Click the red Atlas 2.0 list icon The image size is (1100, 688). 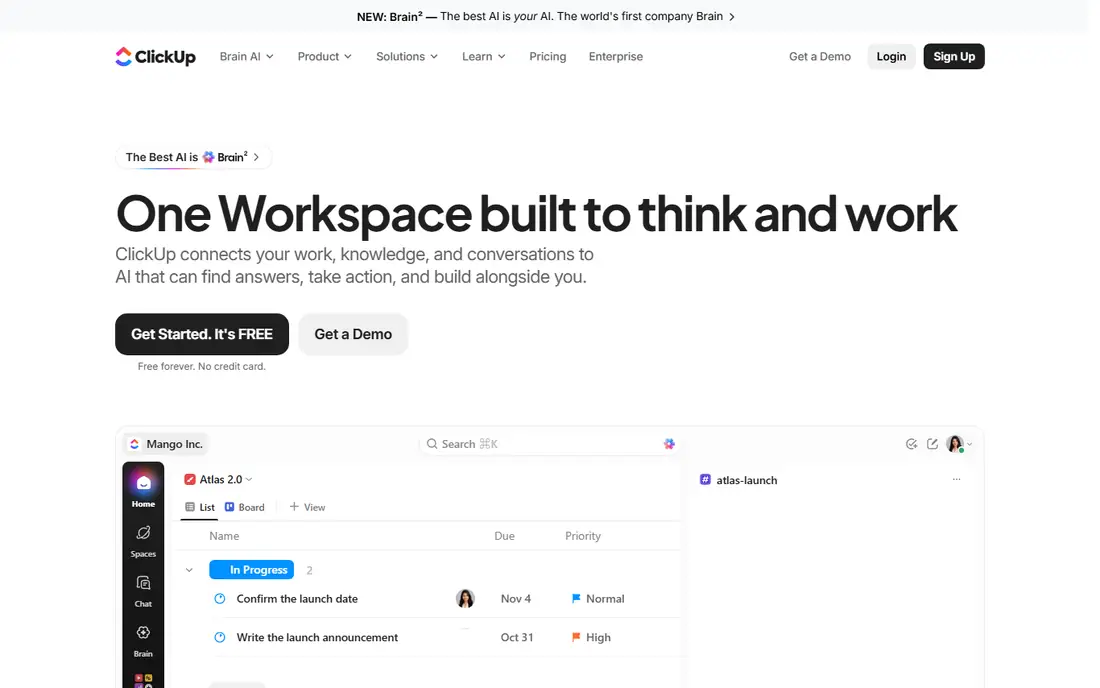pos(189,480)
